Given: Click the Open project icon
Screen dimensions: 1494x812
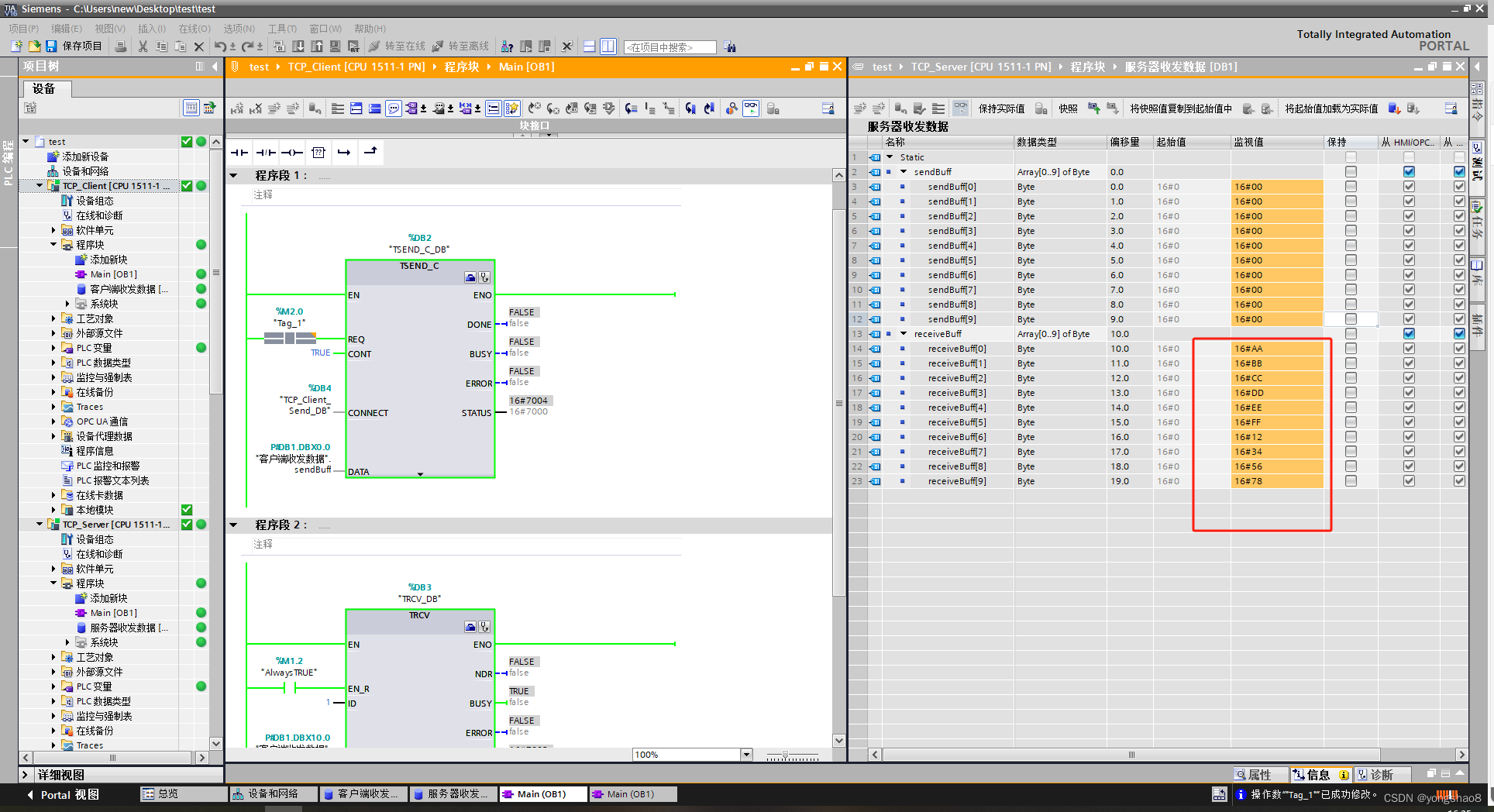Looking at the screenshot, I should click(x=33, y=46).
